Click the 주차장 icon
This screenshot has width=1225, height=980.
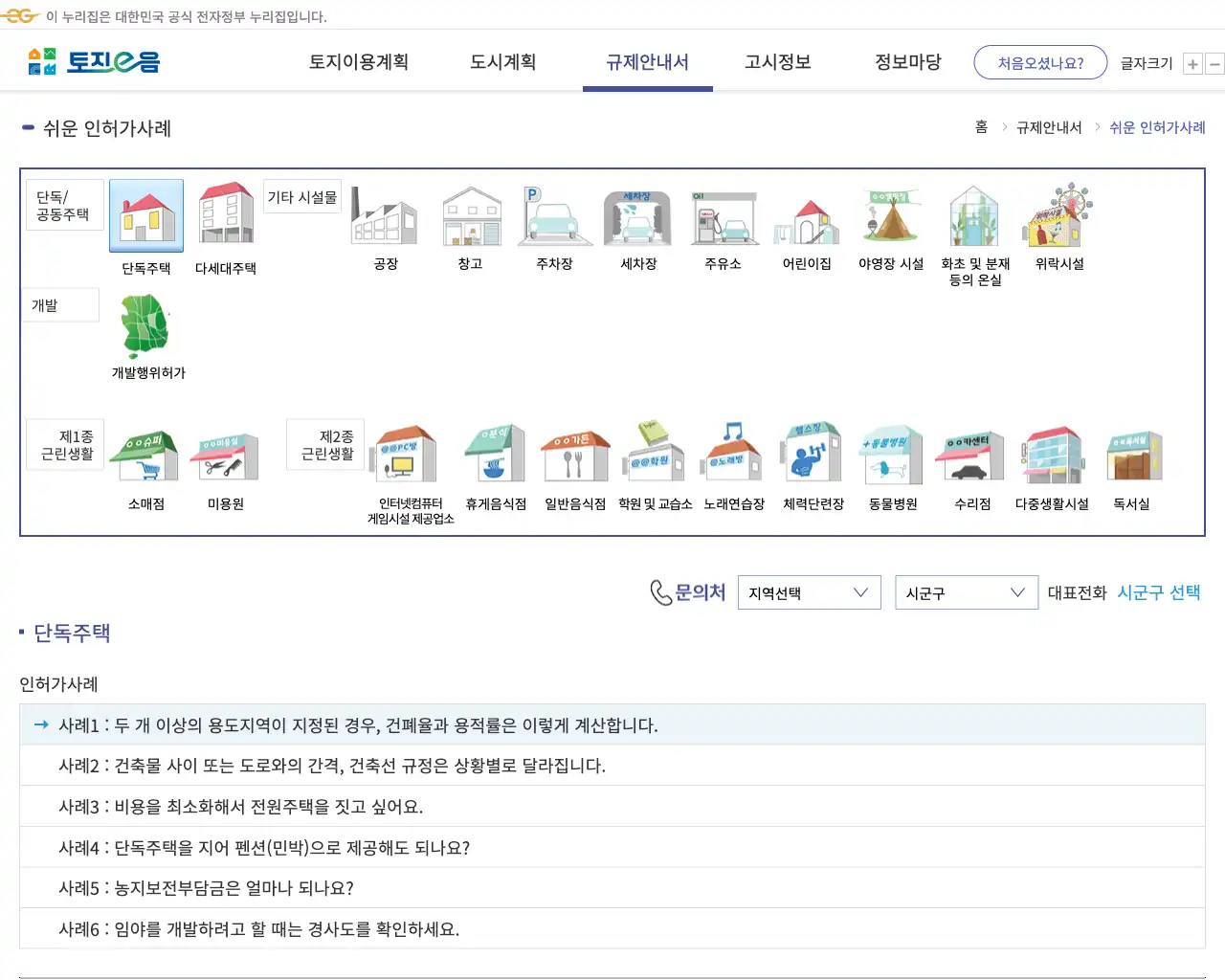pos(553,220)
